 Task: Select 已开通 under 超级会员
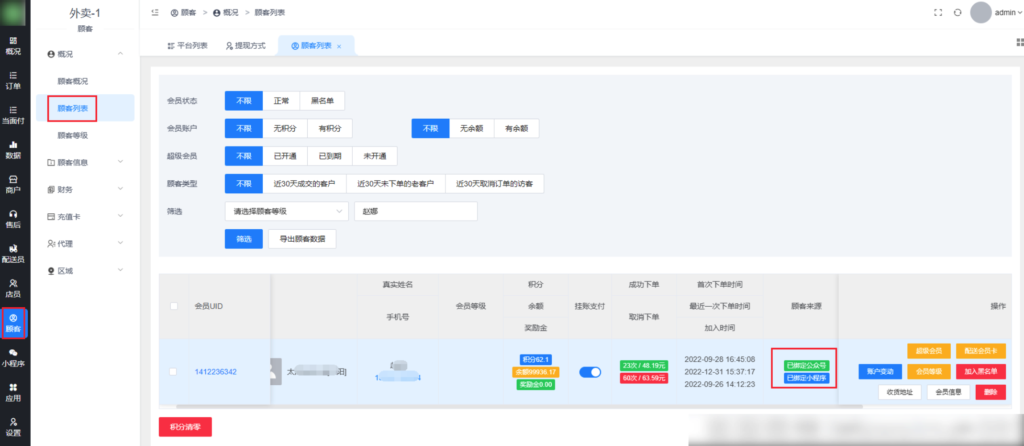(285, 156)
